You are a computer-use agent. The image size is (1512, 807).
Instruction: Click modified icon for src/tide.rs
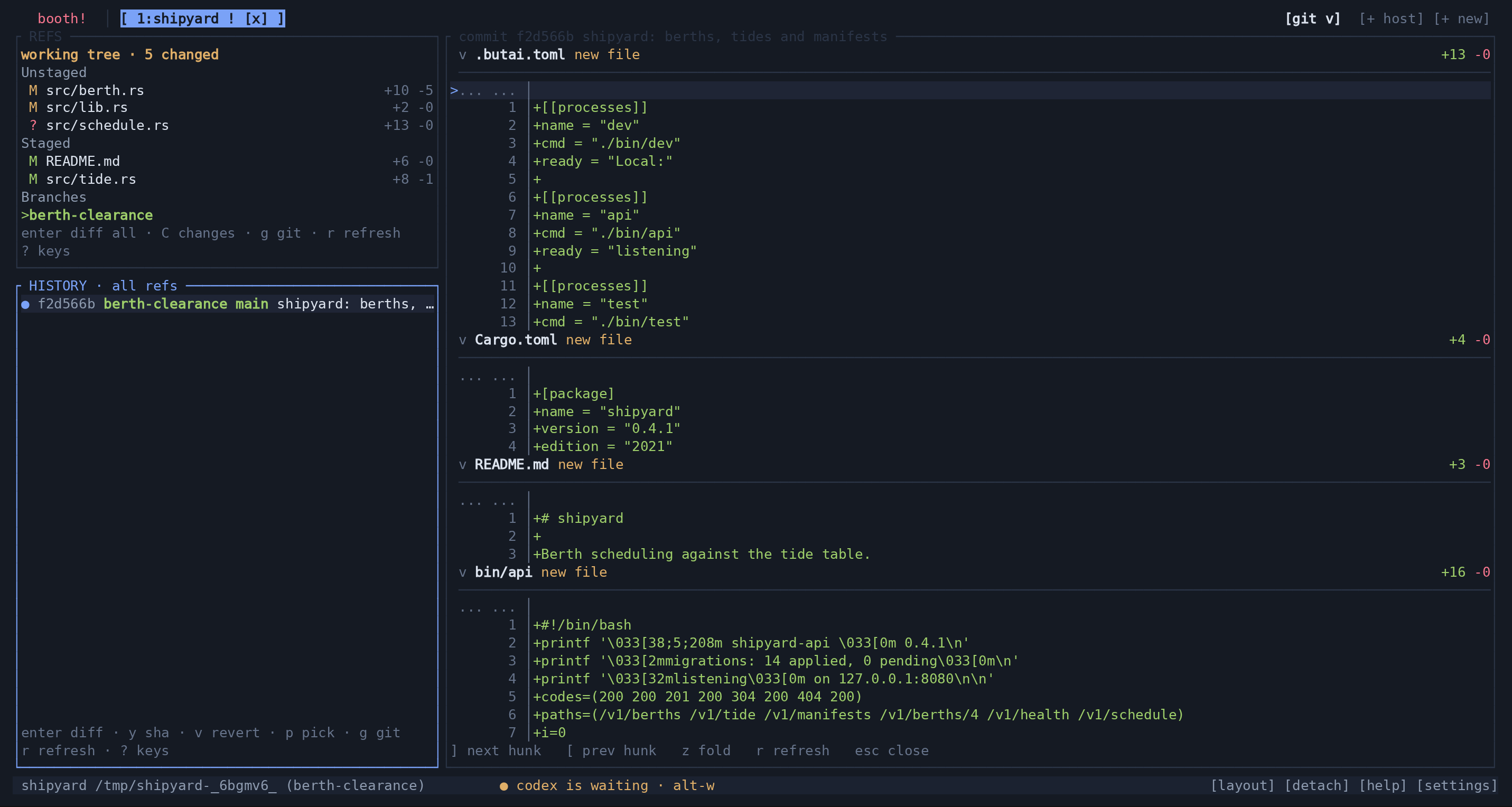pos(33,179)
